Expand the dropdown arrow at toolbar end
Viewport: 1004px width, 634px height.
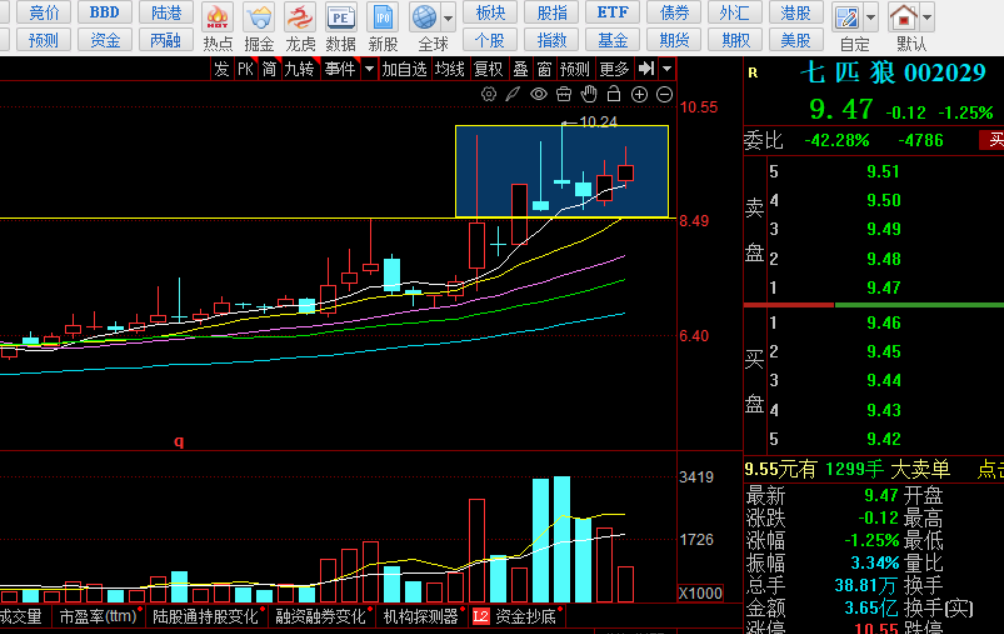(668, 69)
